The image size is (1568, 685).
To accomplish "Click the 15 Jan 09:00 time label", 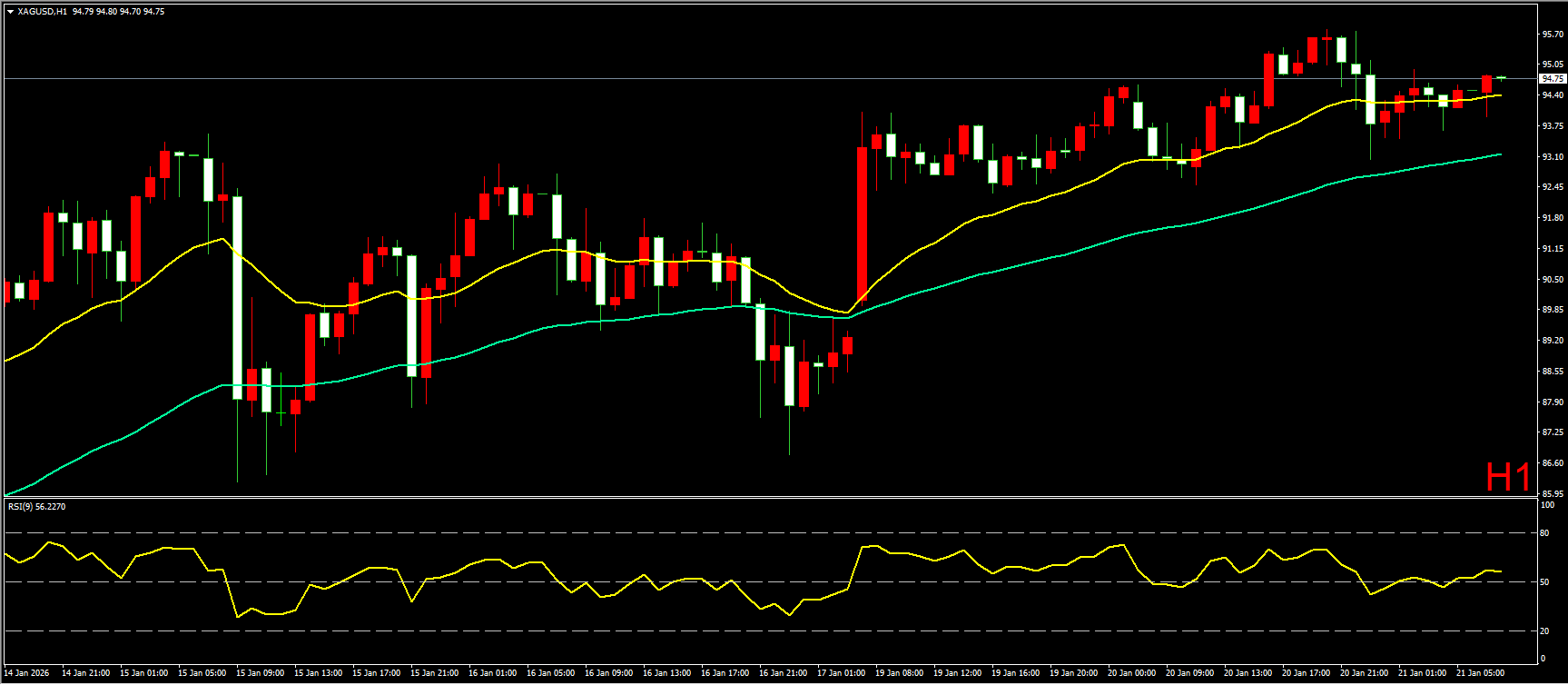I will (x=260, y=673).
